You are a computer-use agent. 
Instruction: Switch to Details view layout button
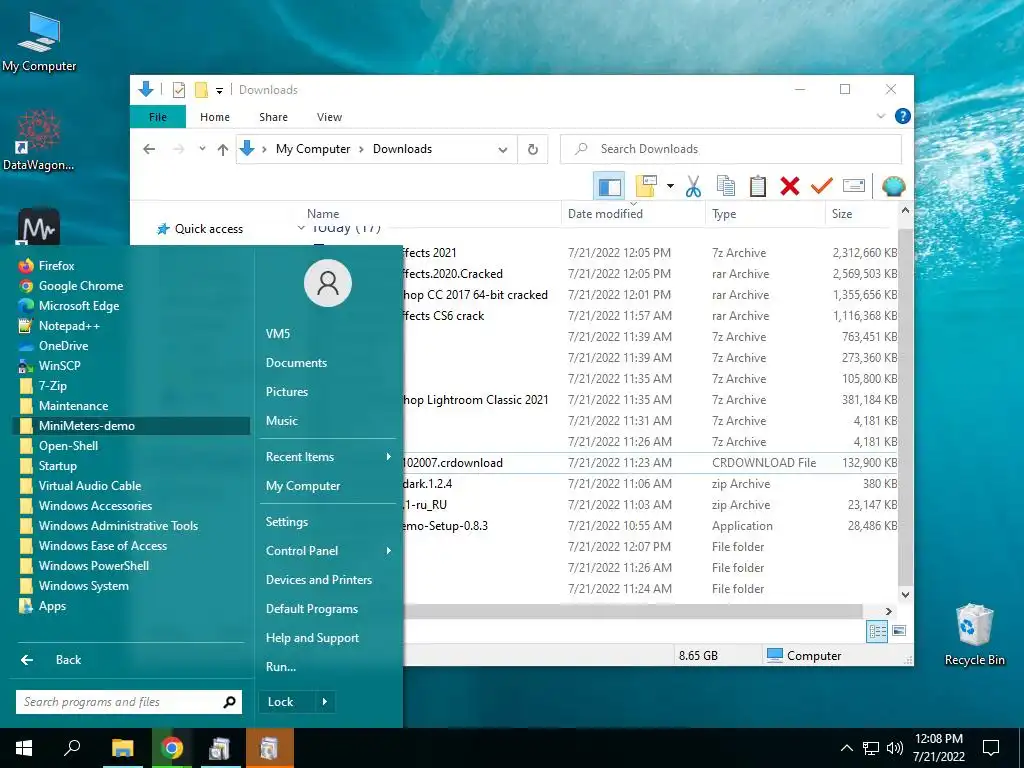[x=877, y=631]
